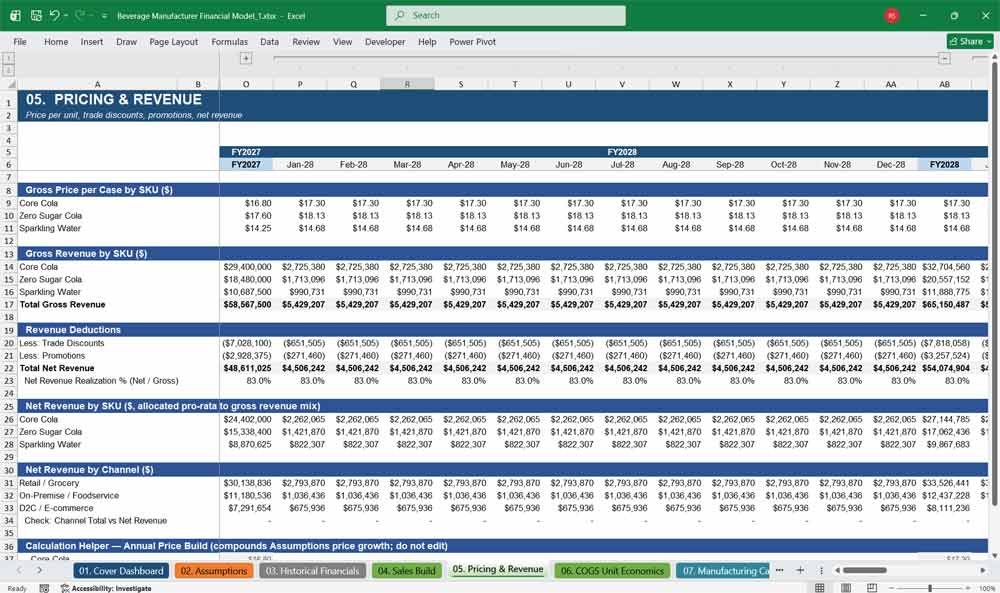Open the Page Layout ribbon tab
Image resolution: width=1000 pixels, height=593 pixels.
tap(173, 41)
